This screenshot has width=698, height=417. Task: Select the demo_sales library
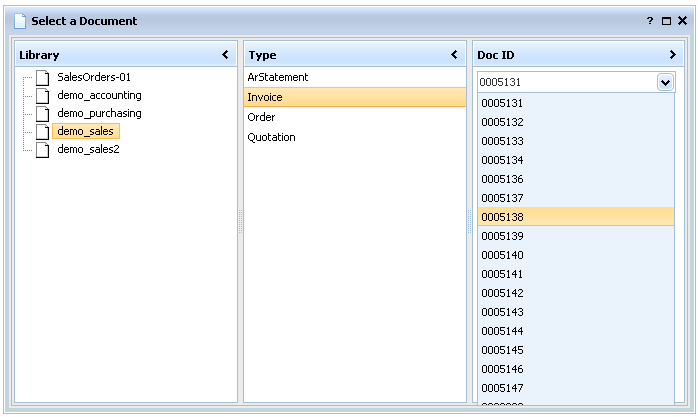click(x=85, y=131)
